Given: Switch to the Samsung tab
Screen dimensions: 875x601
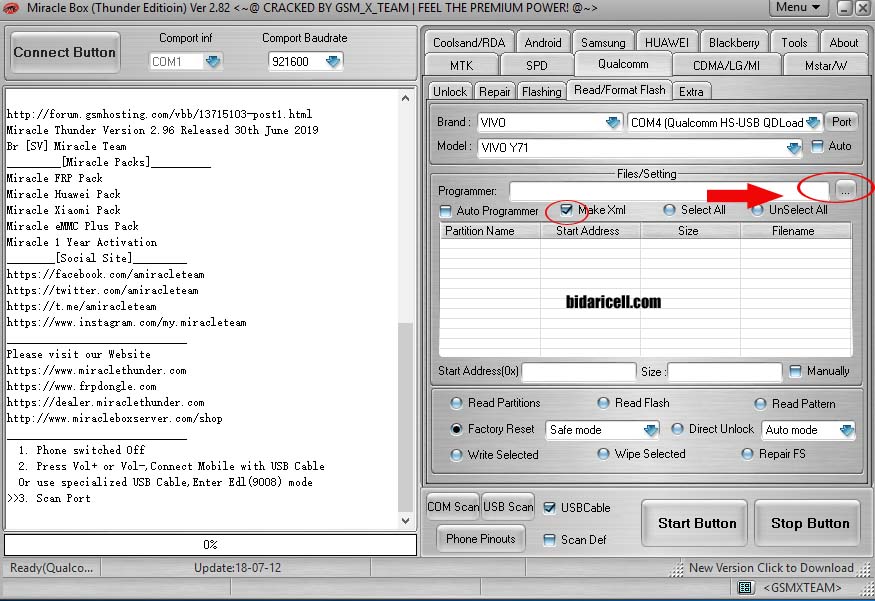Looking at the screenshot, I should click(603, 42).
